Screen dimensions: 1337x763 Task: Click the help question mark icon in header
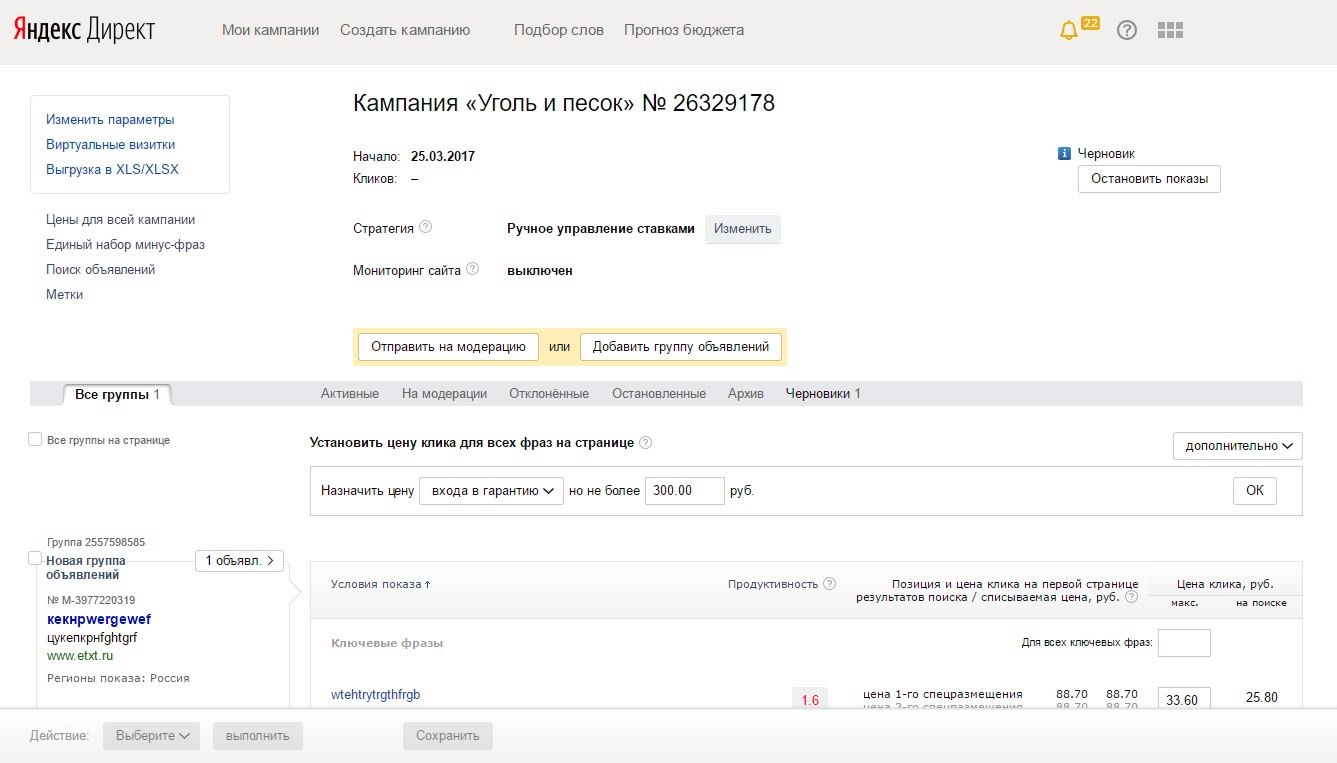coord(1127,30)
